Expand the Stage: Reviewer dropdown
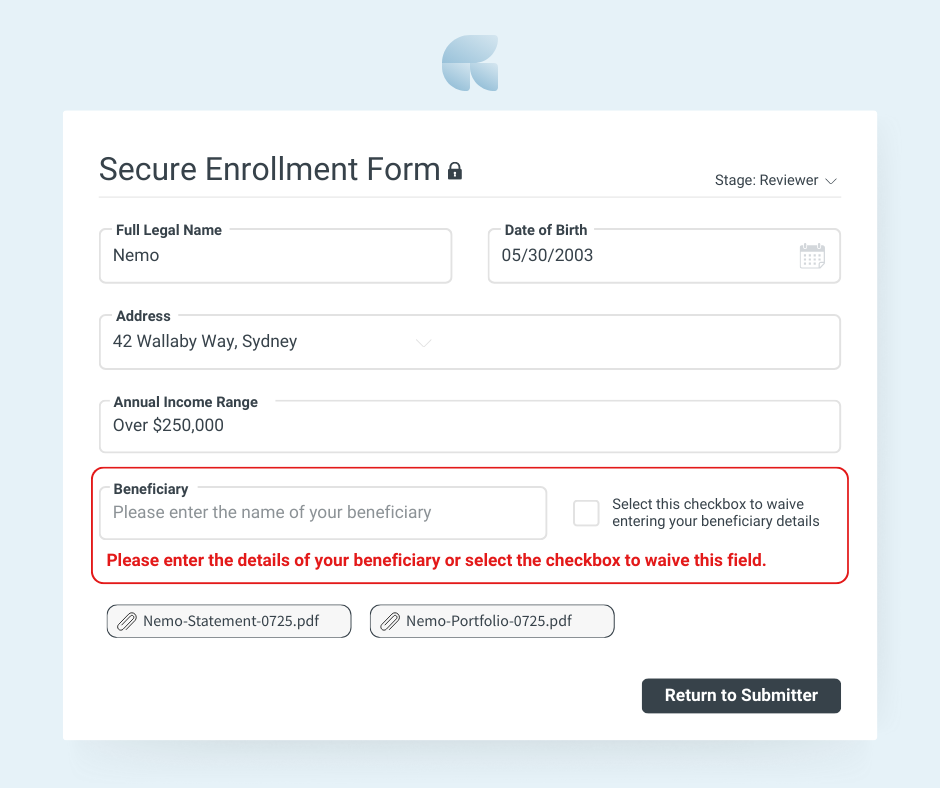The height and width of the screenshot is (788, 940). click(776, 181)
